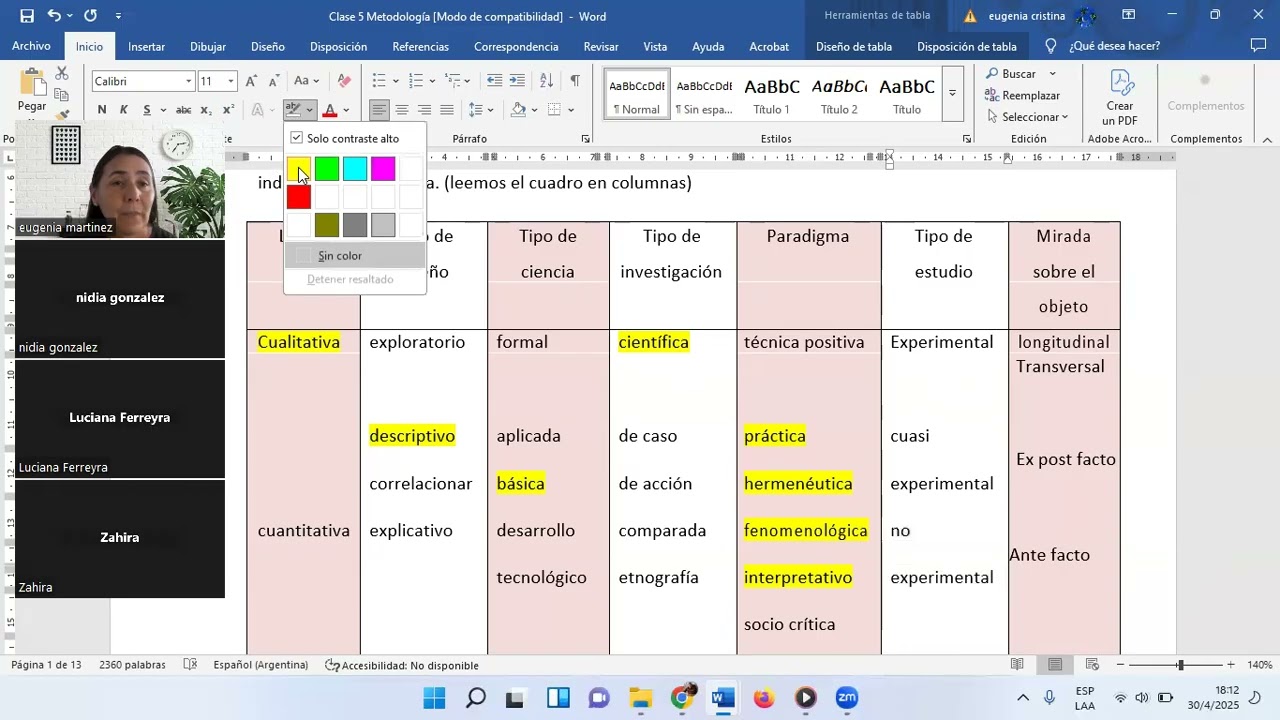This screenshot has height=720, width=1280.
Task: Choose 'Sin color' in highlight menu
Action: [355, 256]
